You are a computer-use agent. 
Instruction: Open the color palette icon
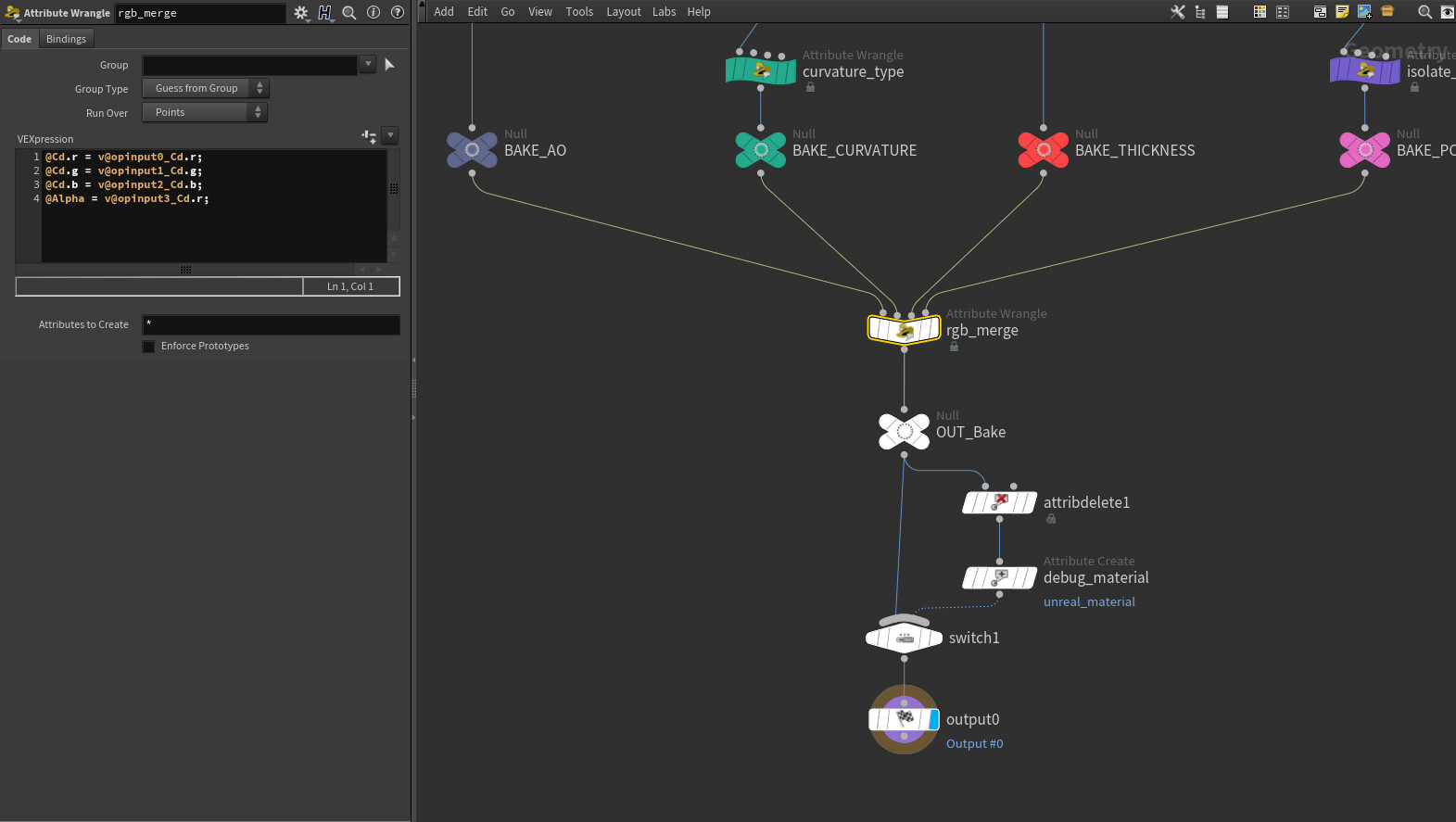click(x=1260, y=12)
